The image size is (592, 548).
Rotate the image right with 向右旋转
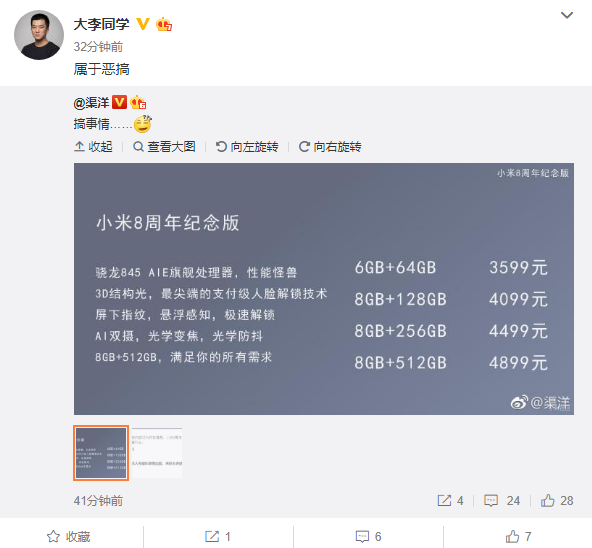click(x=330, y=147)
